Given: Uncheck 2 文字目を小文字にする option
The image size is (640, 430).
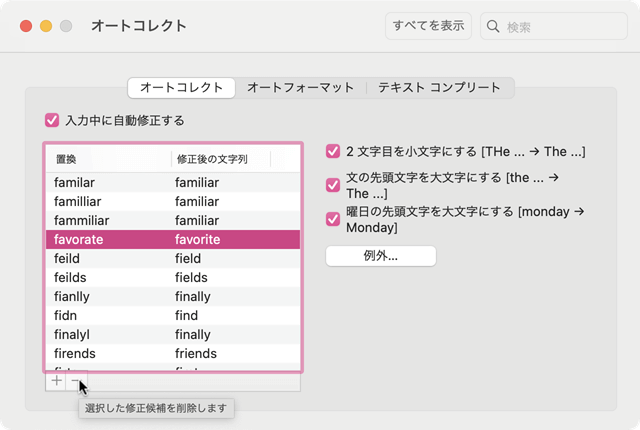Looking at the screenshot, I should pos(334,152).
